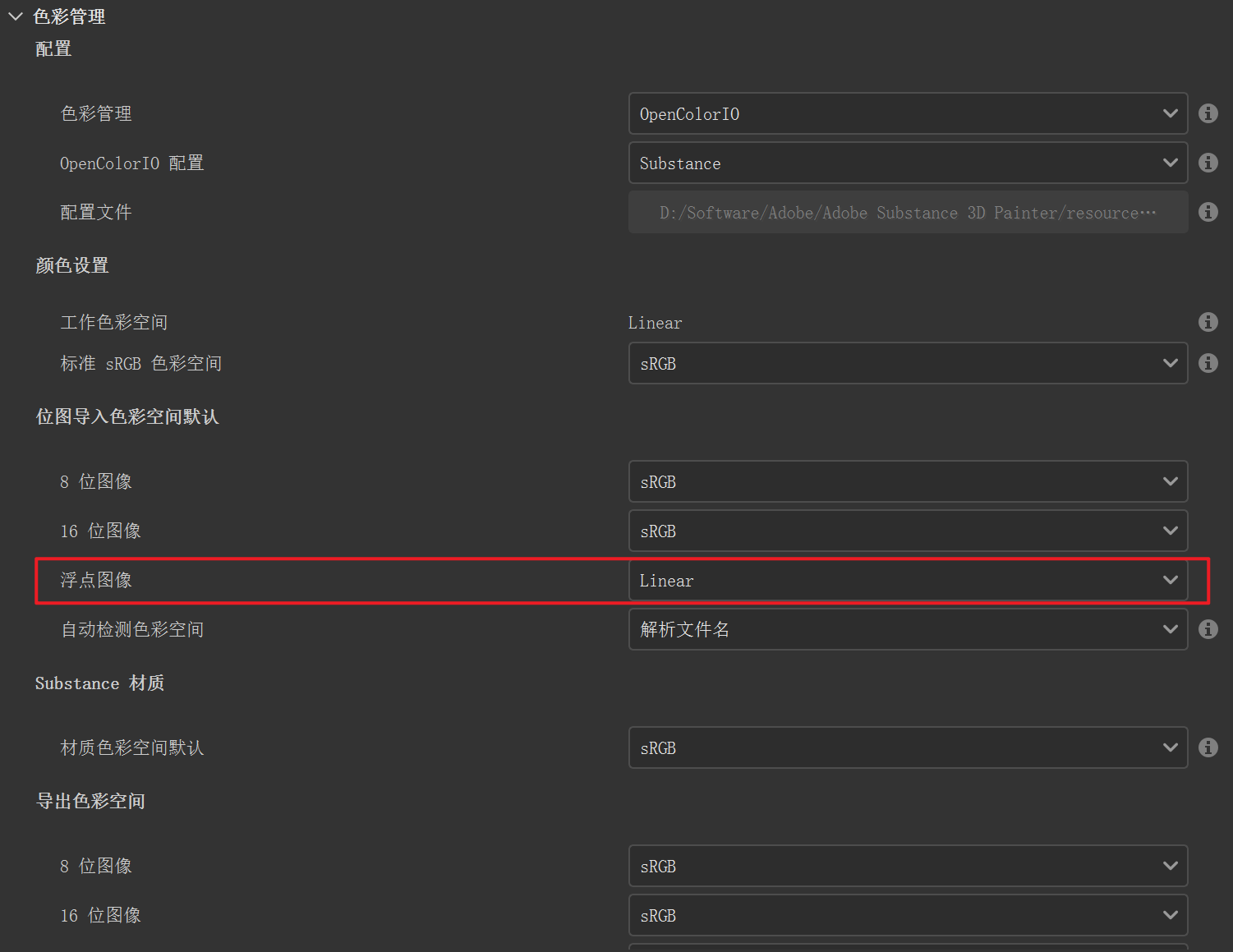Screen dimensions: 1233x952
Task: Click the Linear value of 工作色彩空间
Action: click(x=655, y=323)
